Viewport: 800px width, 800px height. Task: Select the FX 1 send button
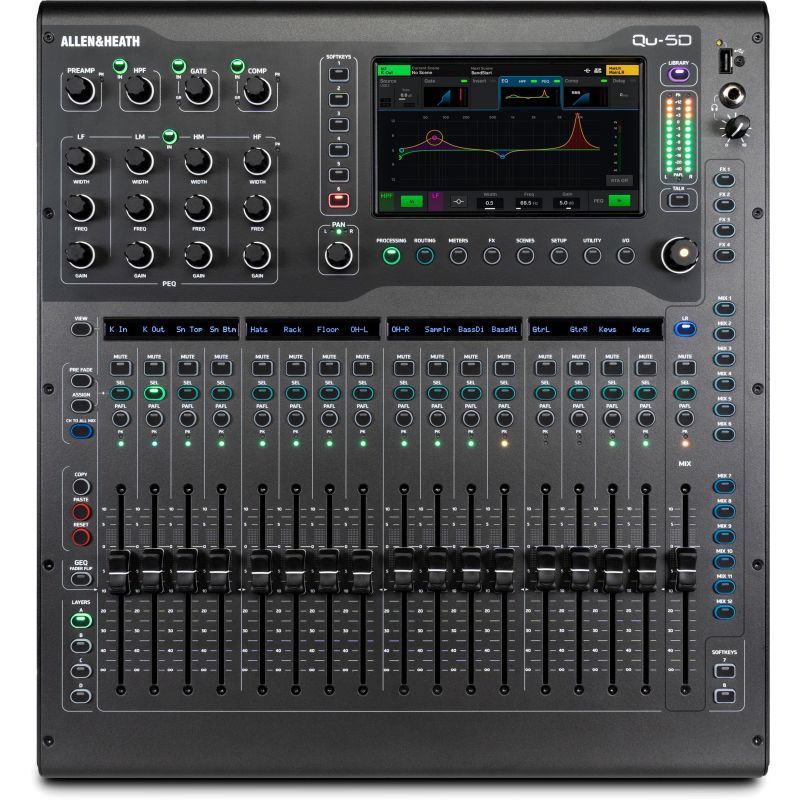click(724, 180)
